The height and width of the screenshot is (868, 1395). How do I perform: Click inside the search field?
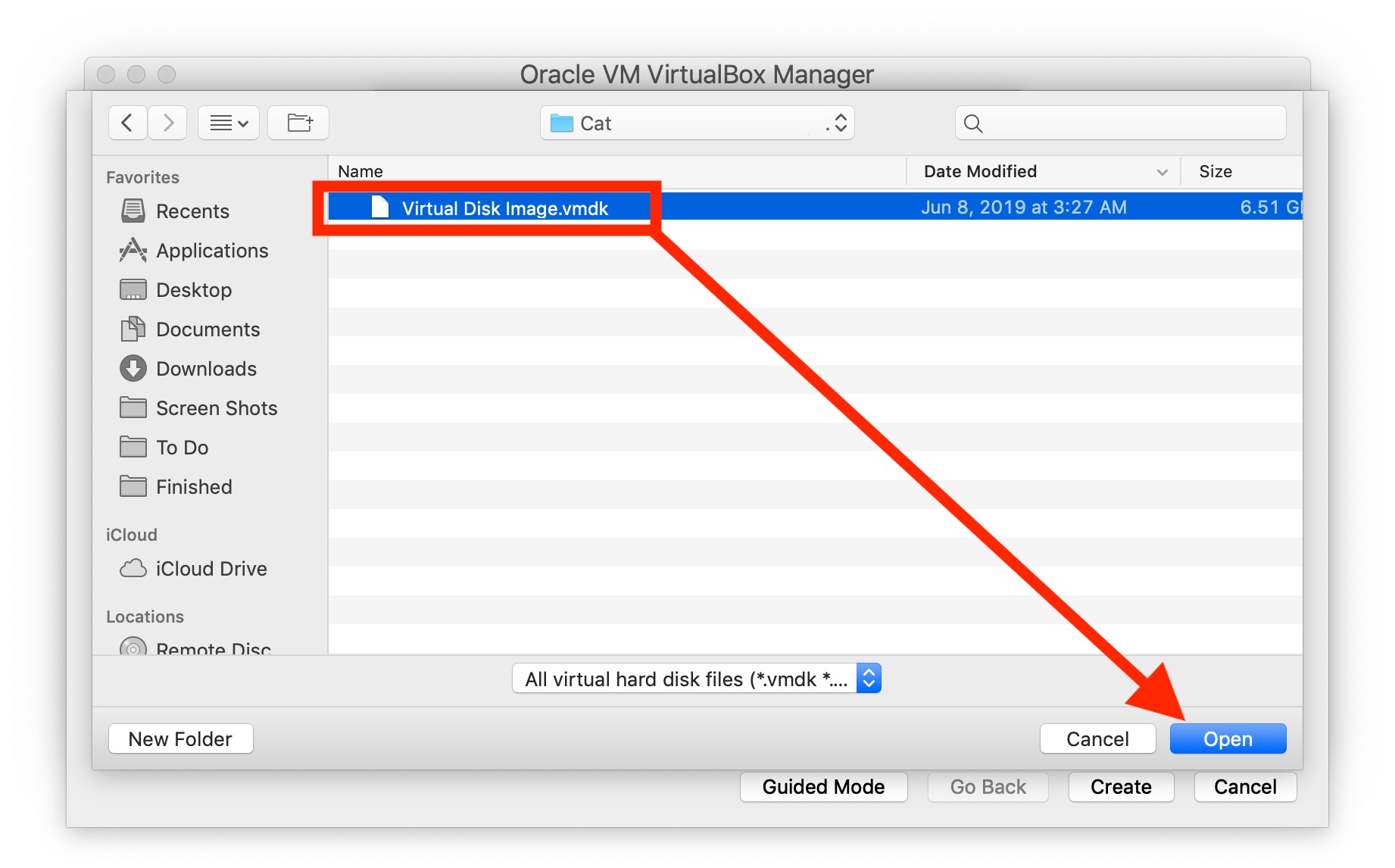tap(1119, 122)
